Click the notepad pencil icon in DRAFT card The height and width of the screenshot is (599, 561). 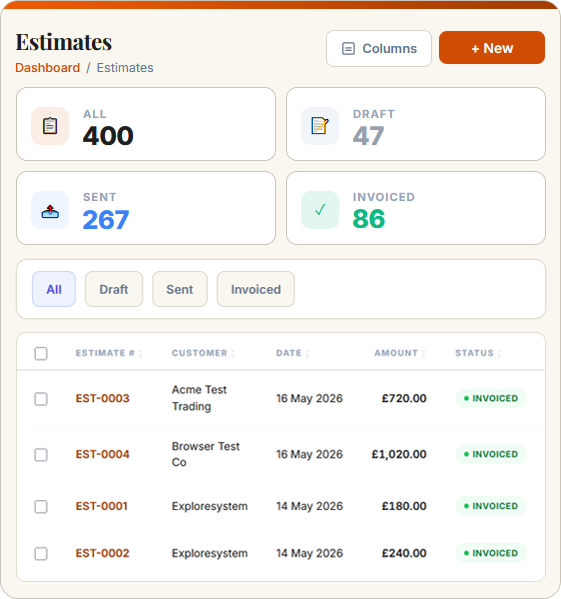(x=320, y=126)
